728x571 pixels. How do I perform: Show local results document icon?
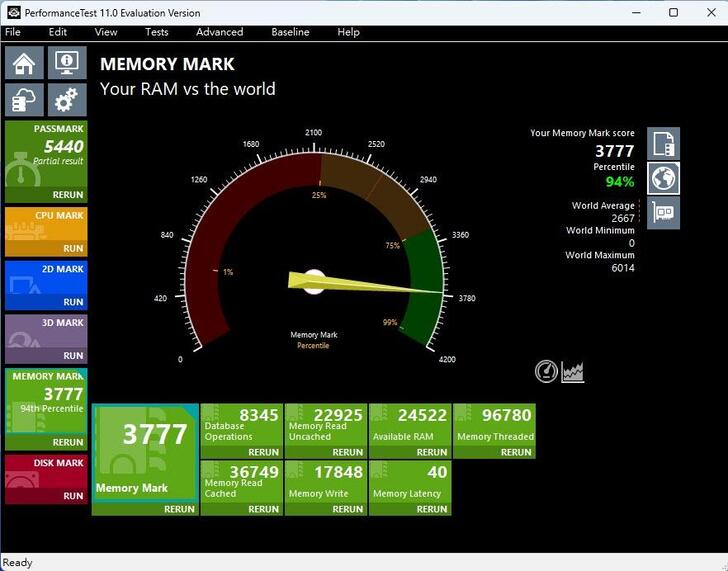click(663, 143)
